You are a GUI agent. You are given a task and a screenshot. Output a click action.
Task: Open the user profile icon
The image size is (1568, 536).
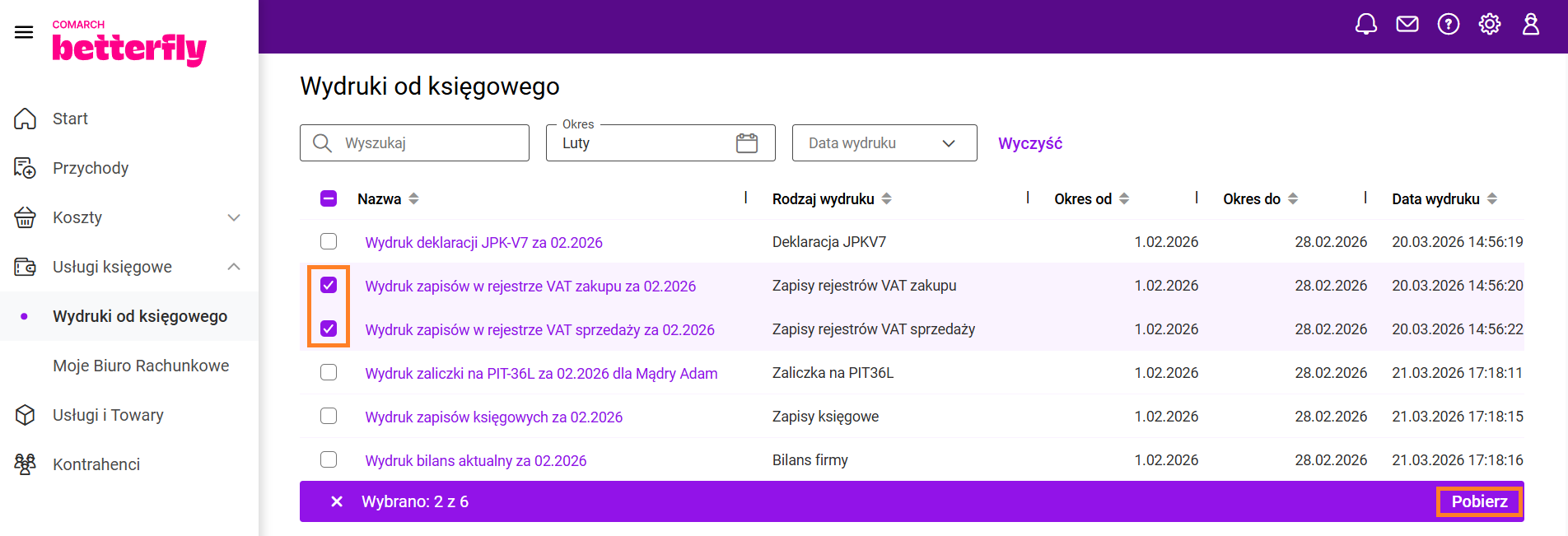1531,25
